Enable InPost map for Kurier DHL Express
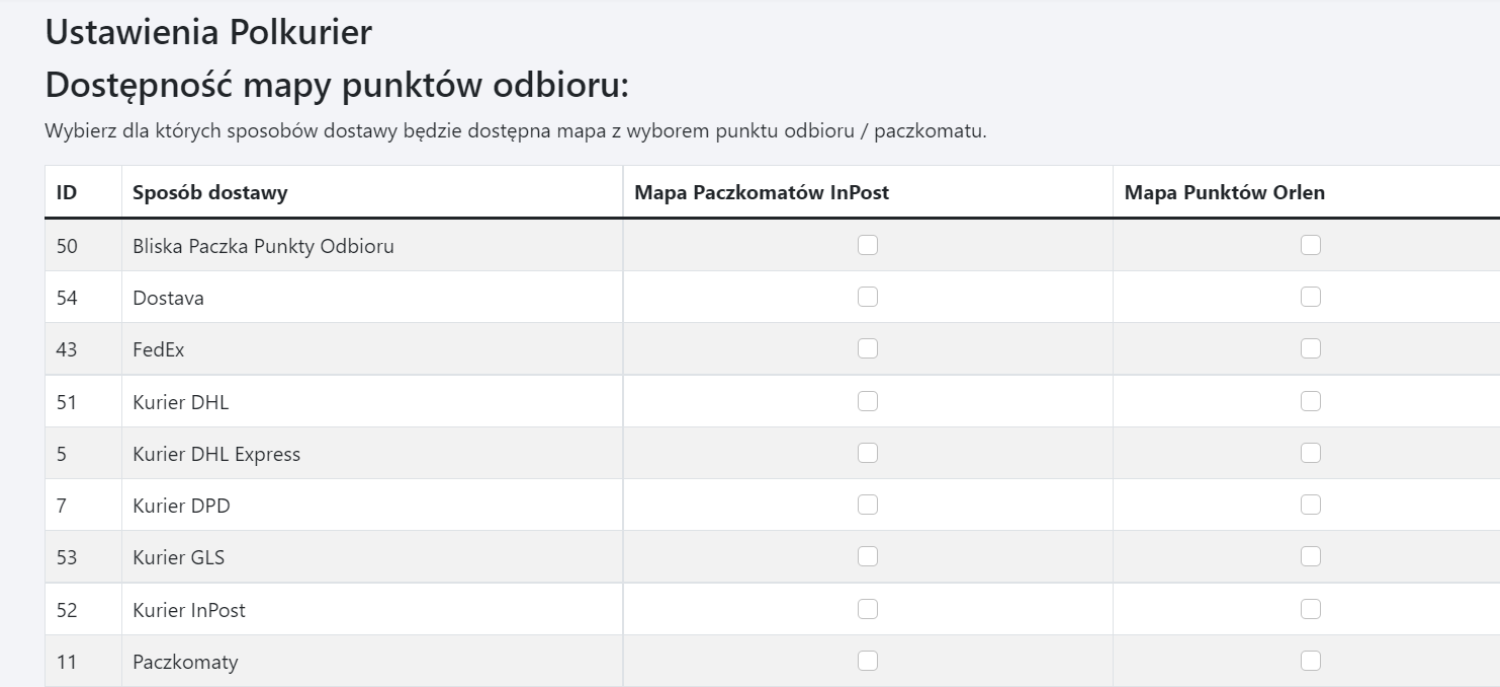Image resolution: width=1500 pixels, height=687 pixels. pyautogui.click(x=868, y=452)
